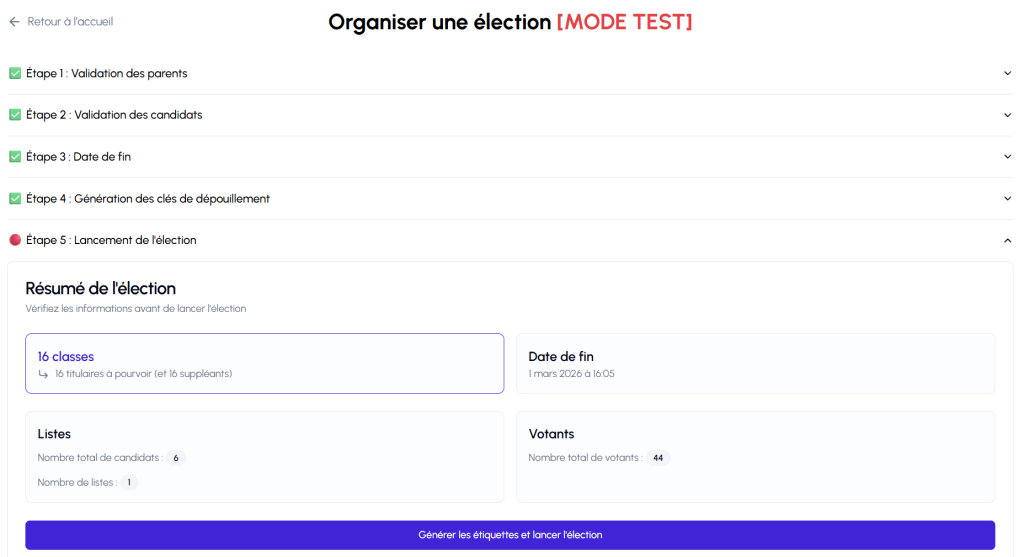
Task: Click green checkmark icon for Étape 2
Action: (15, 115)
